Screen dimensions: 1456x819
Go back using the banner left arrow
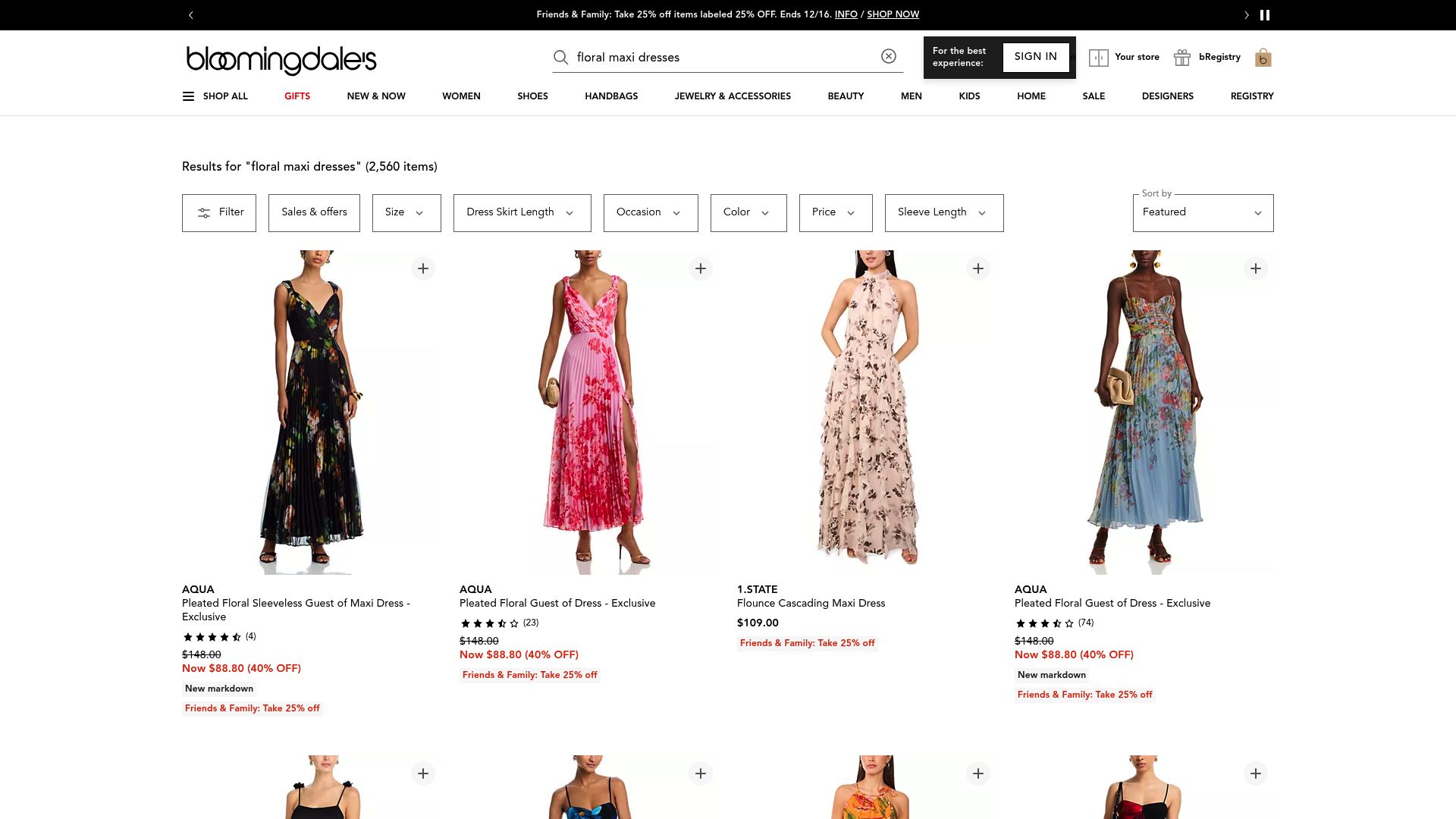tap(190, 14)
